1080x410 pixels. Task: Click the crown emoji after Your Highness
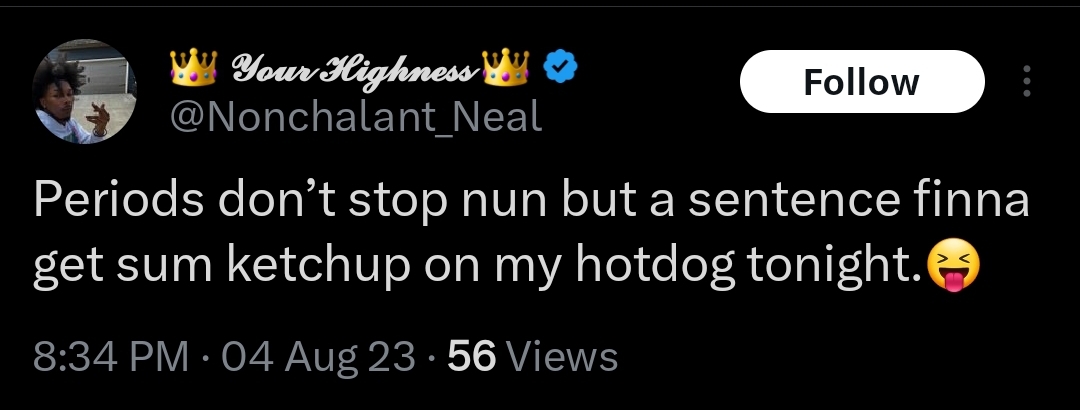[x=508, y=69]
